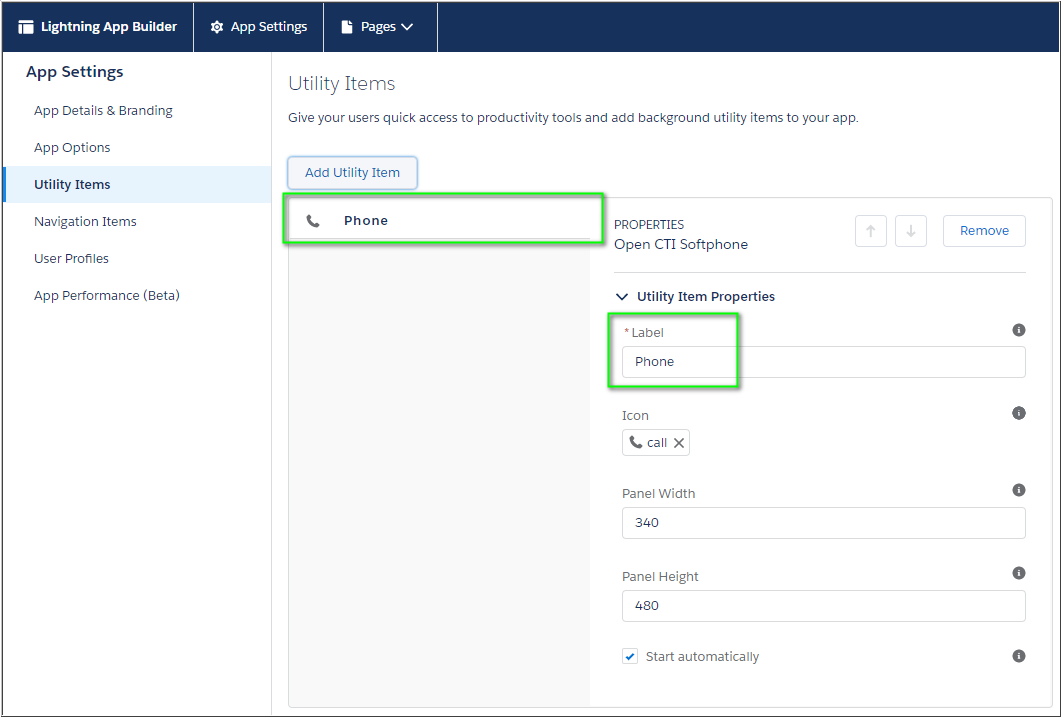1061x717 pixels.
Task: Click the move up arrow button
Action: (x=870, y=231)
